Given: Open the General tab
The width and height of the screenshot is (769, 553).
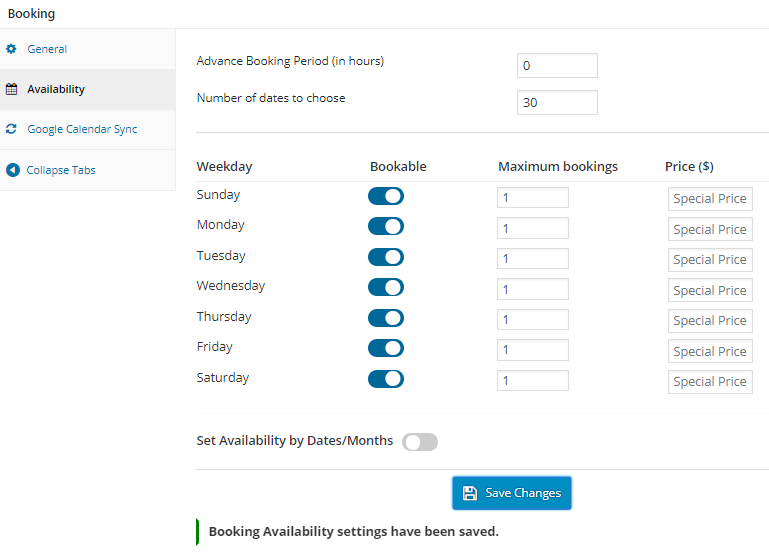Looking at the screenshot, I should coord(47,49).
